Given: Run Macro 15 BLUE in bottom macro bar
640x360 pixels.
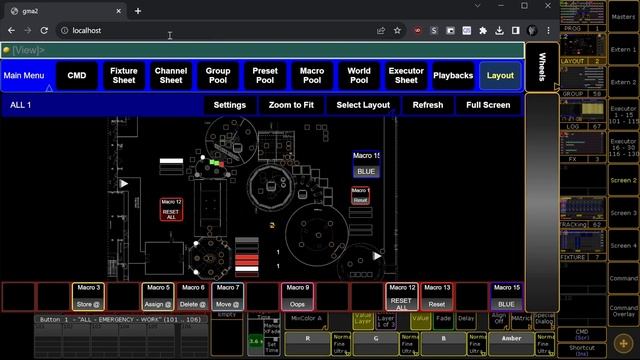Looking at the screenshot, I should point(506,296).
